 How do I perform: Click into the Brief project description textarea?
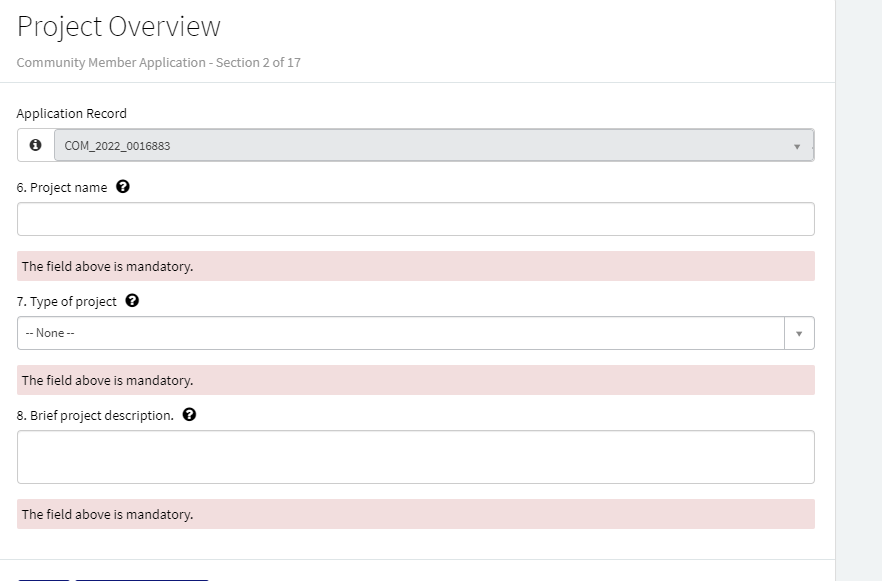click(415, 457)
